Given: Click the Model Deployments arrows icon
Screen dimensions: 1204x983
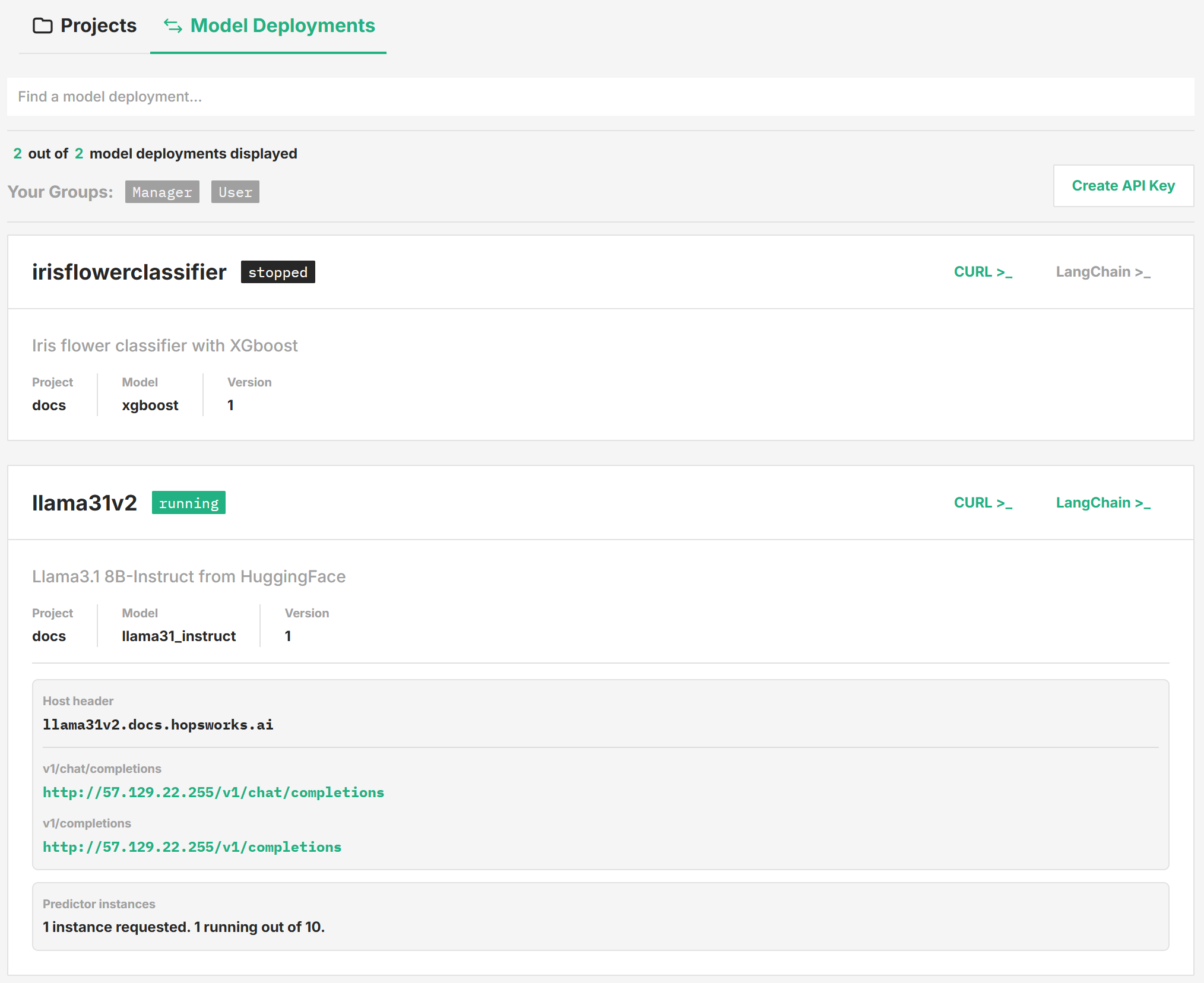Looking at the screenshot, I should coord(173,26).
